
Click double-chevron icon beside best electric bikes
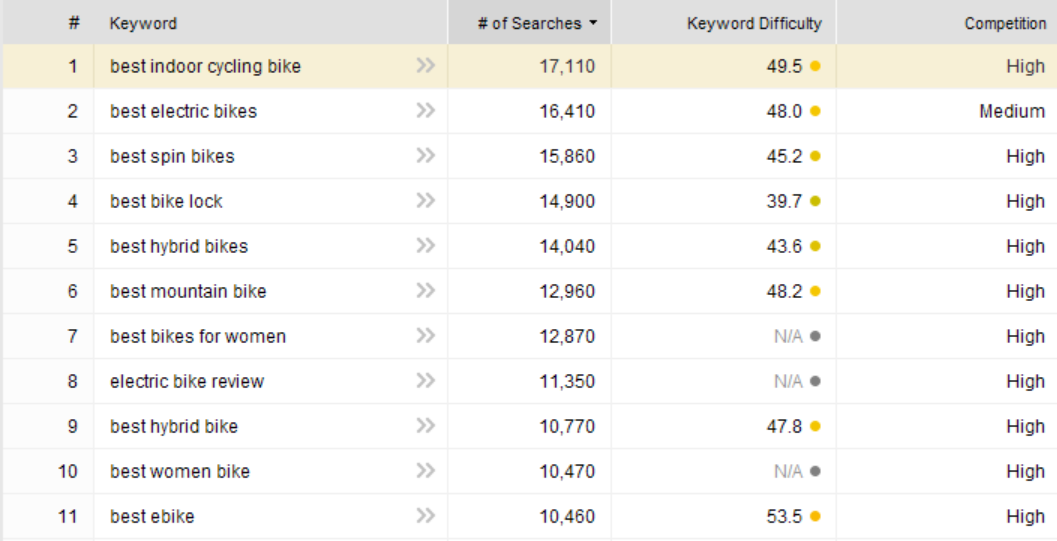coord(425,110)
